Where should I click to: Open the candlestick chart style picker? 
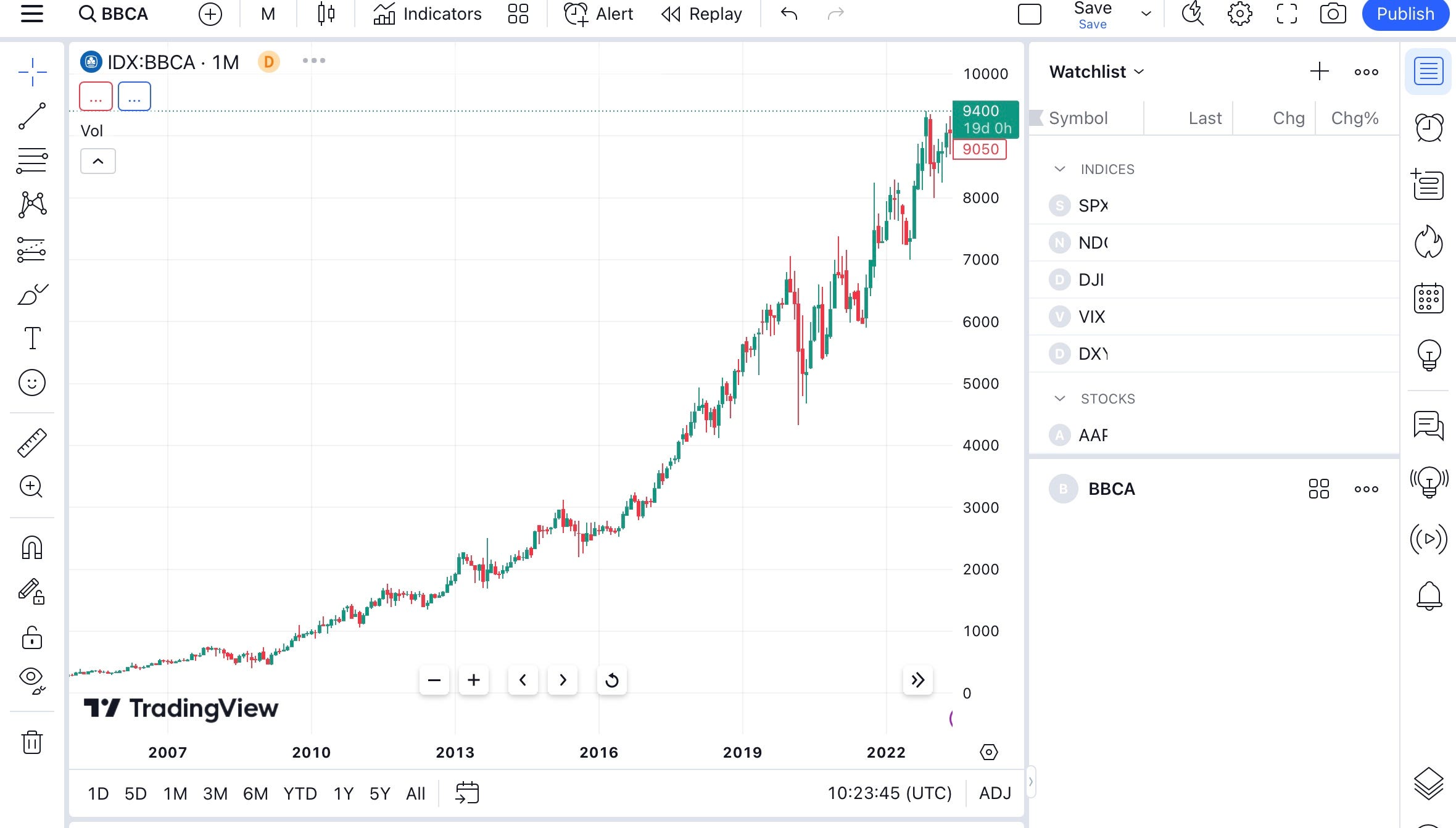tap(326, 14)
